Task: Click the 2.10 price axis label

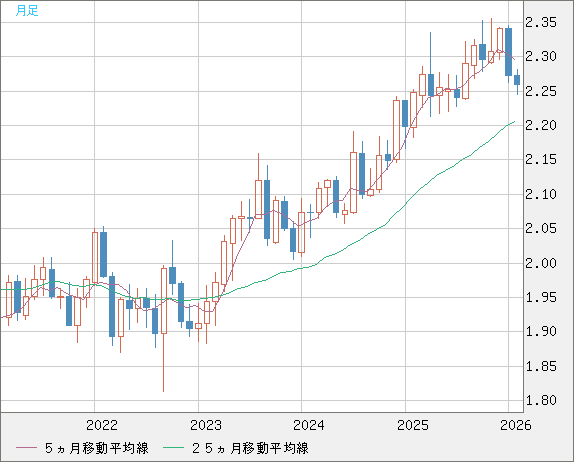Action: click(x=541, y=194)
